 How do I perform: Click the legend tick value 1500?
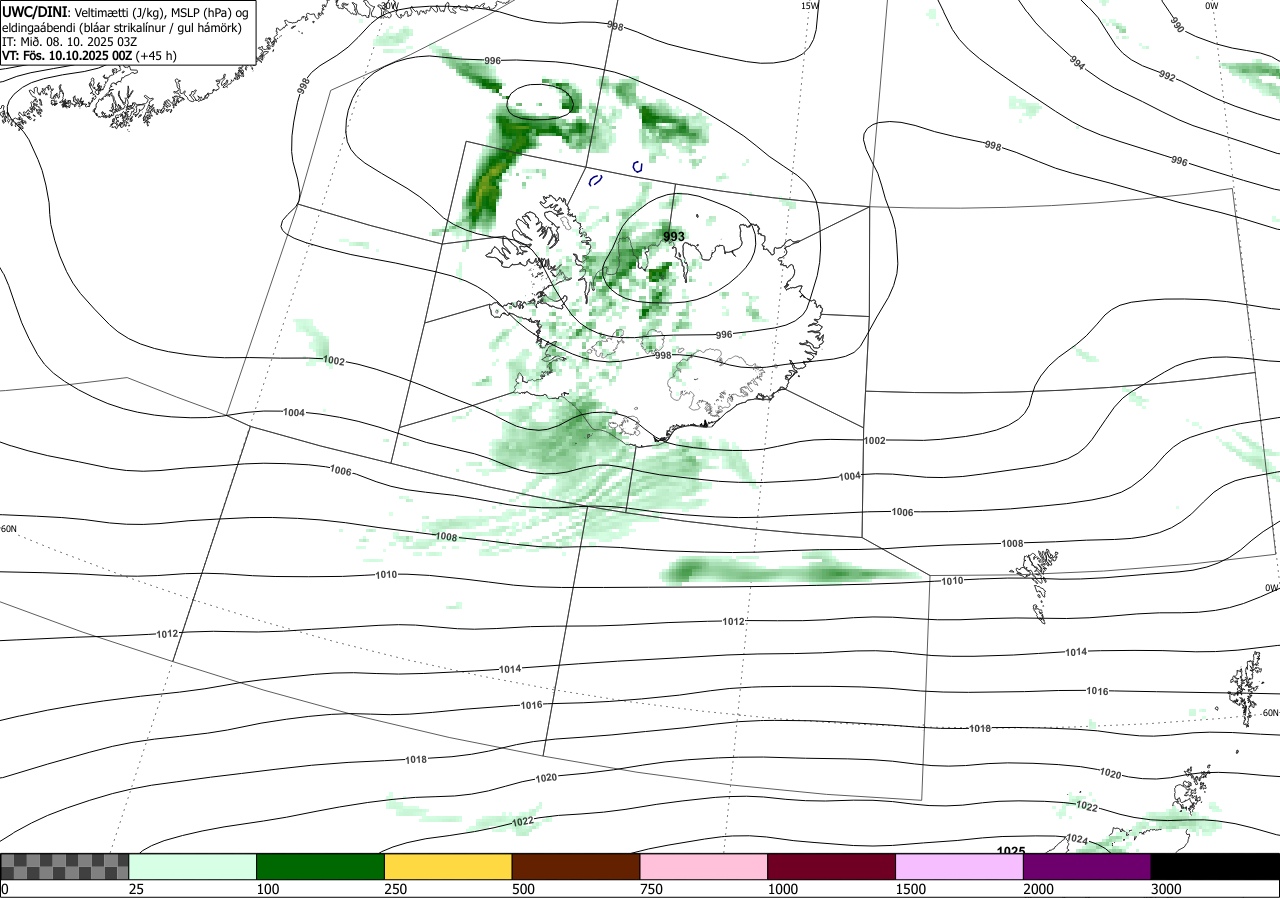point(911,889)
